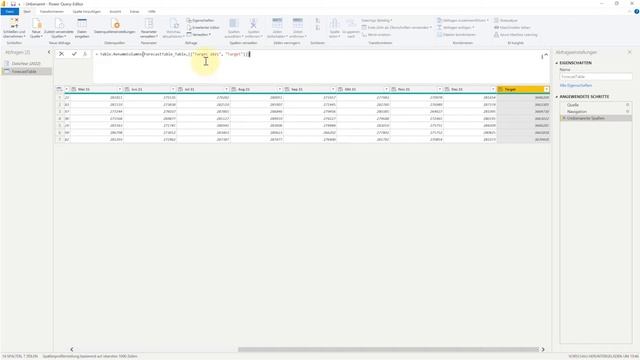Collapse the EIGENSCHAFTEN section
Screen dimensions: 640x360
pos(556,63)
